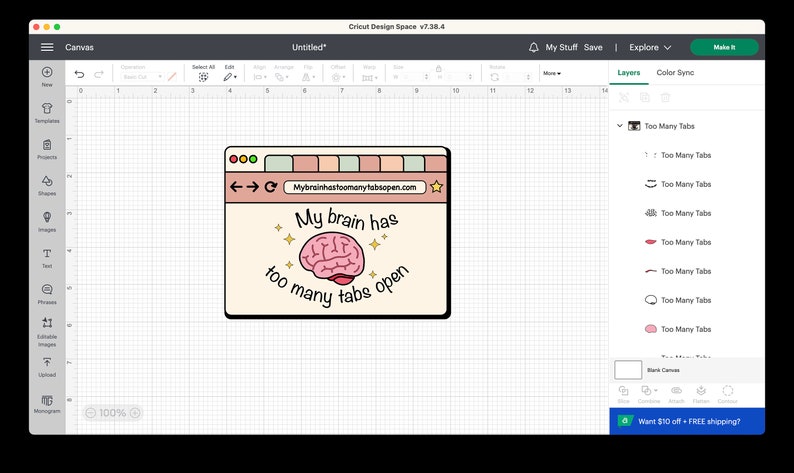Click the Canvas label in header
This screenshot has height=473, width=794.
[x=80, y=47]
